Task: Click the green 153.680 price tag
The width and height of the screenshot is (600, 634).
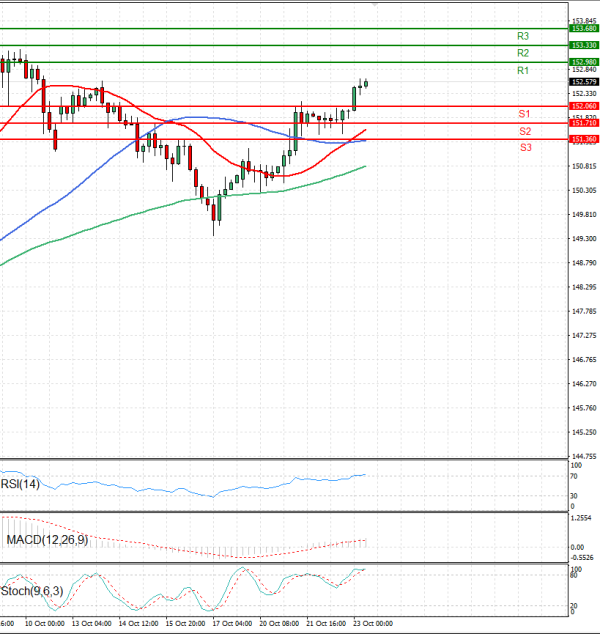Action: pos(583,29)
